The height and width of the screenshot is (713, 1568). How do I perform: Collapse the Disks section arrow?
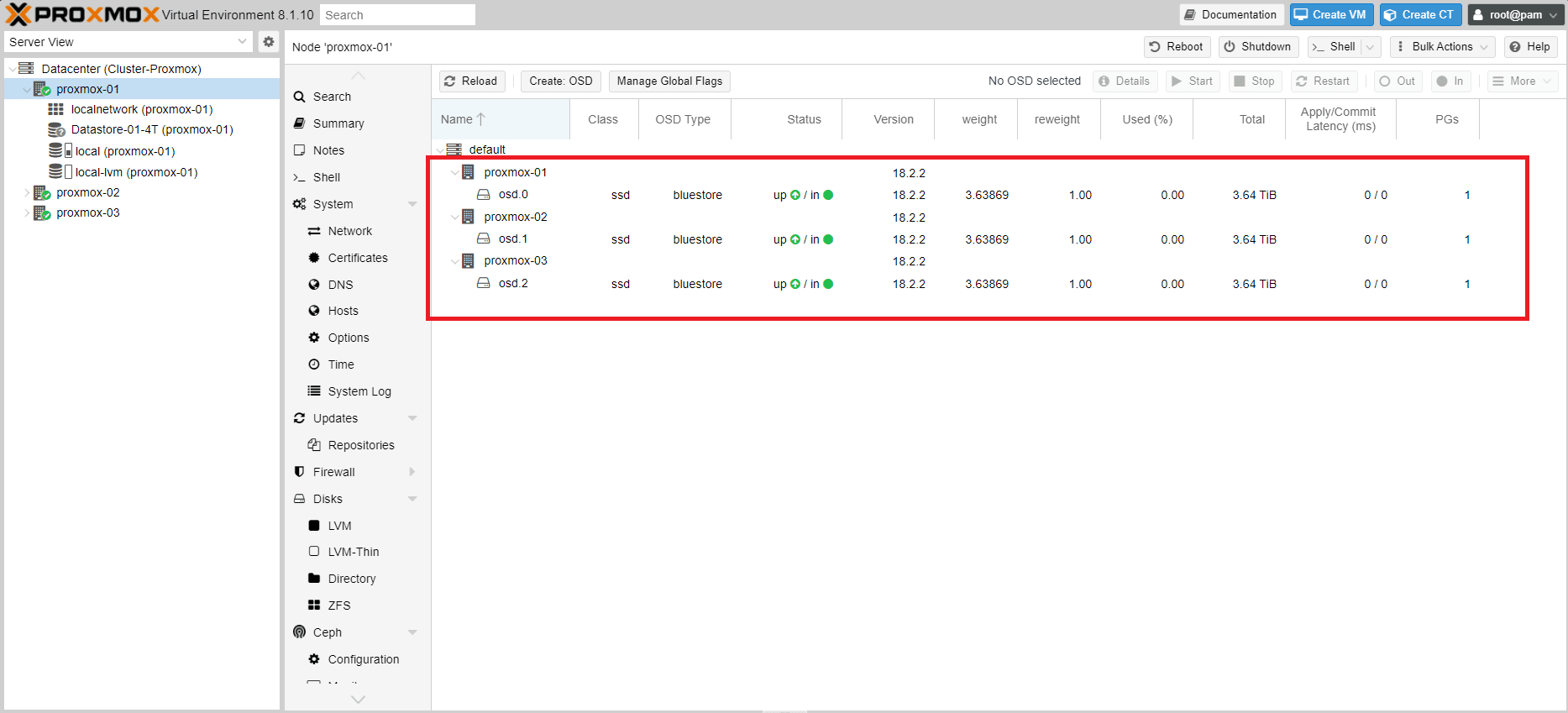pyautogui.click(x=412, y=499)
